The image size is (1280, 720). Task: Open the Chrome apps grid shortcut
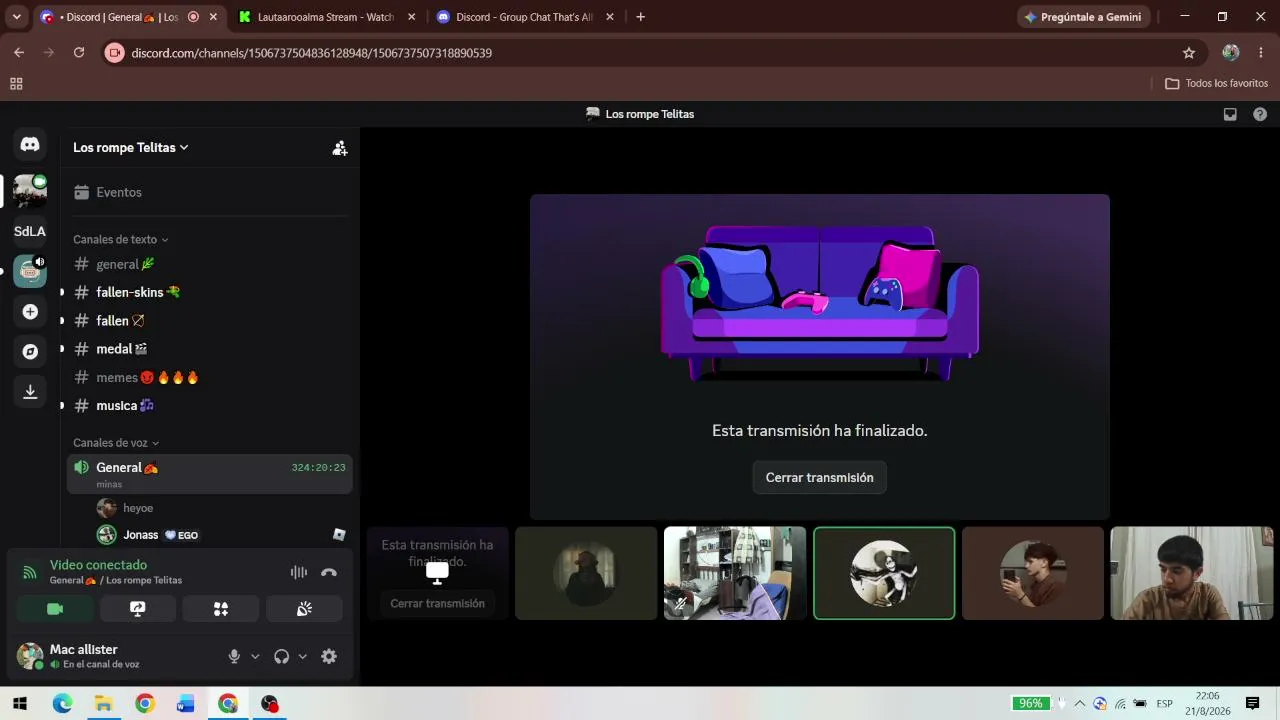(x=16, y=84)
